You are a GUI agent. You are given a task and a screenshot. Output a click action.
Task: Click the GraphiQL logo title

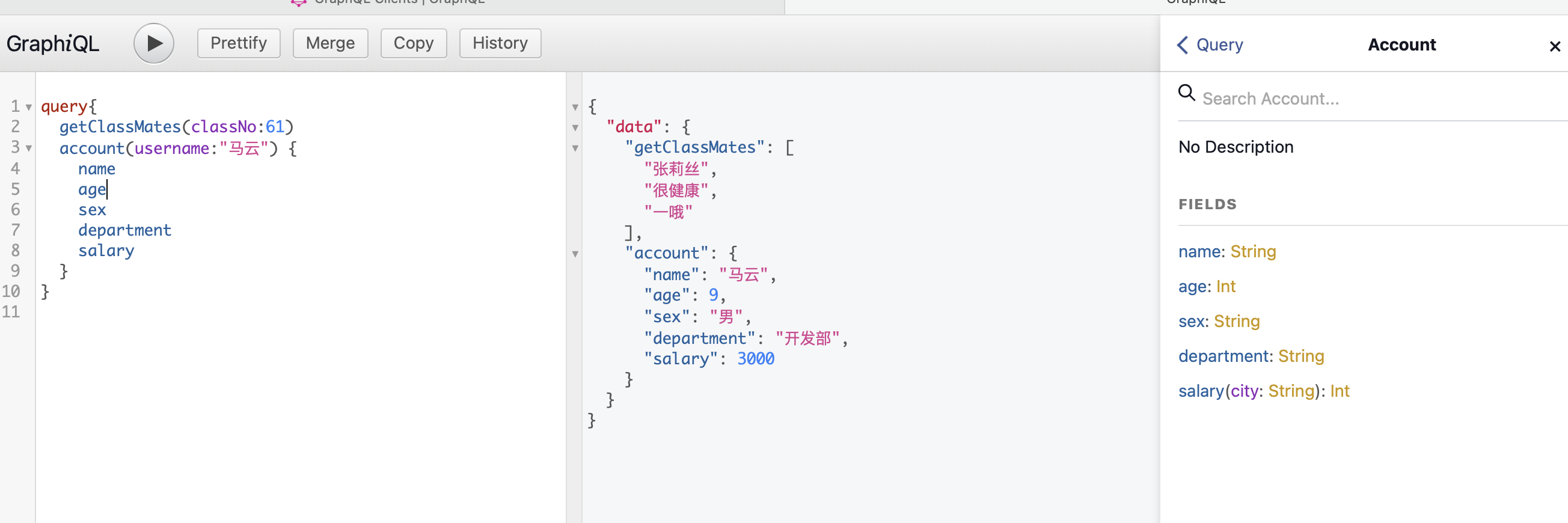click(52, 44)
